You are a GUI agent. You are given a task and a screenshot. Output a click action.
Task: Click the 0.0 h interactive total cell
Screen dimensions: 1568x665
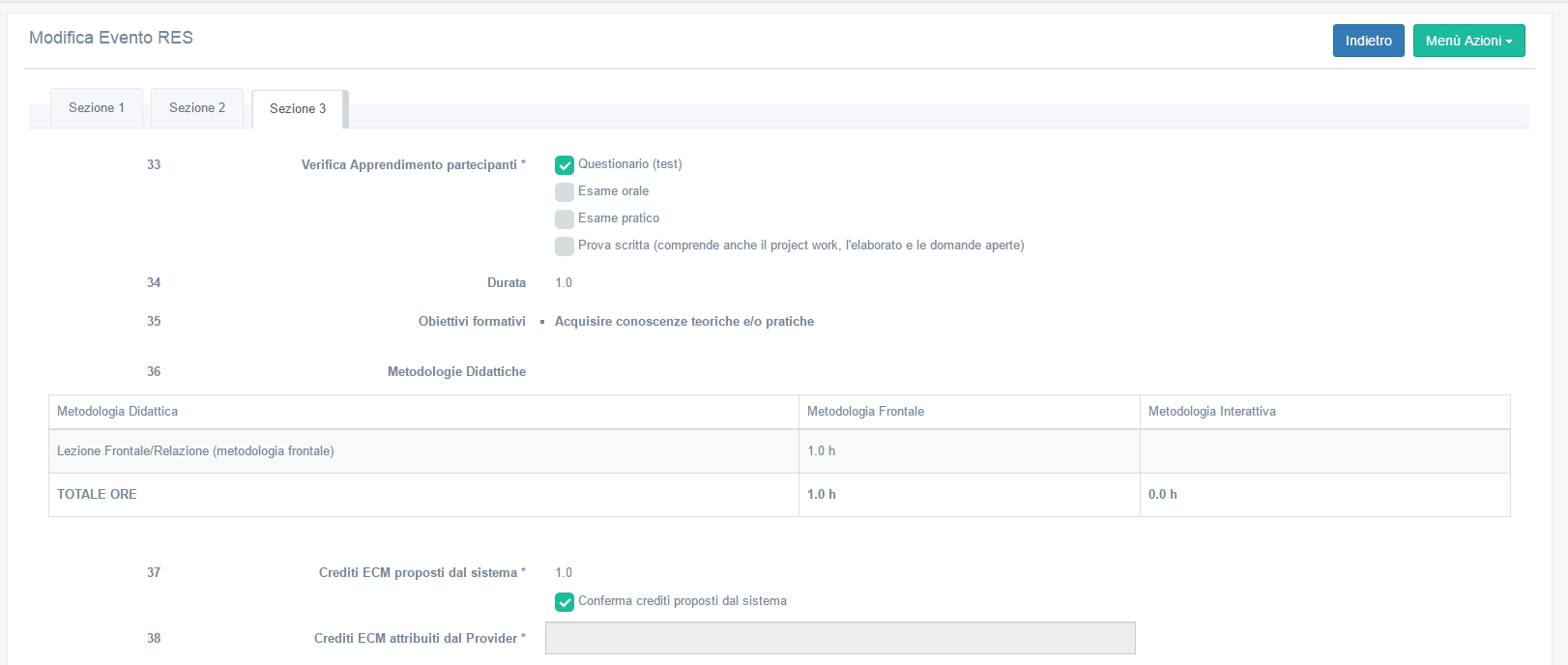click(1162, 494)
